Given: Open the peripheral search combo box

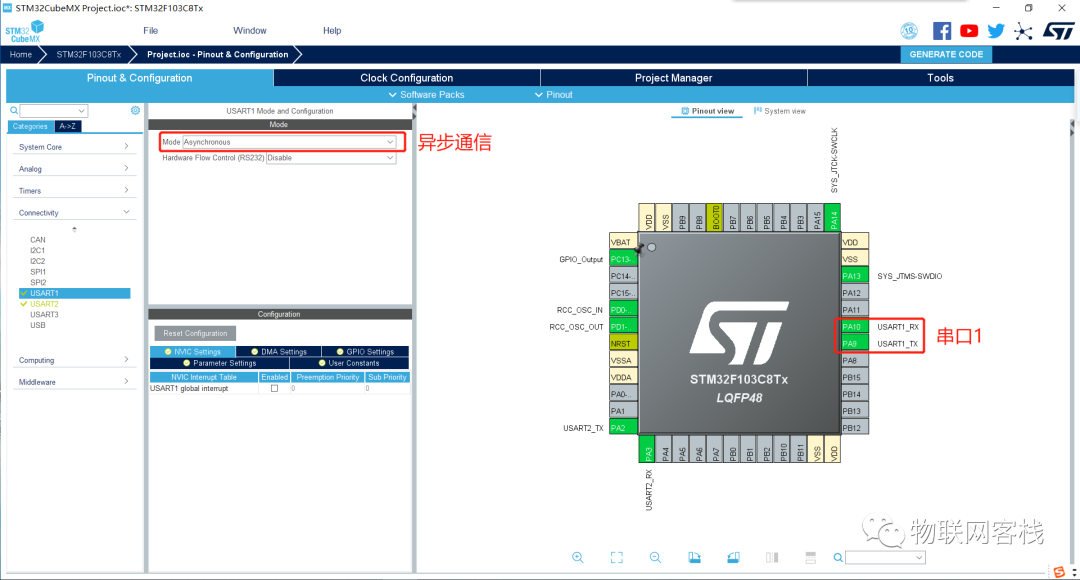Looking at the screenshot, I should pyautogui.click(x=54, y=110).
